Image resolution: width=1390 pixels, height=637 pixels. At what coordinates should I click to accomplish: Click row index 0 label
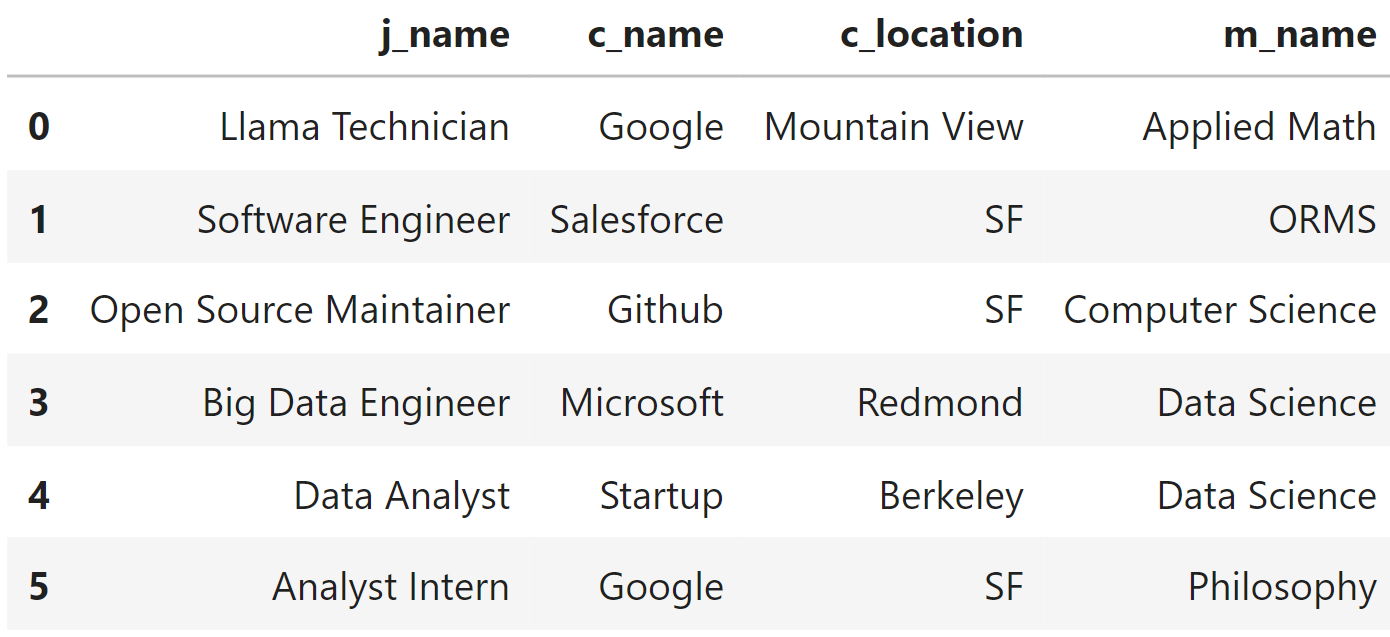(38, 127)
